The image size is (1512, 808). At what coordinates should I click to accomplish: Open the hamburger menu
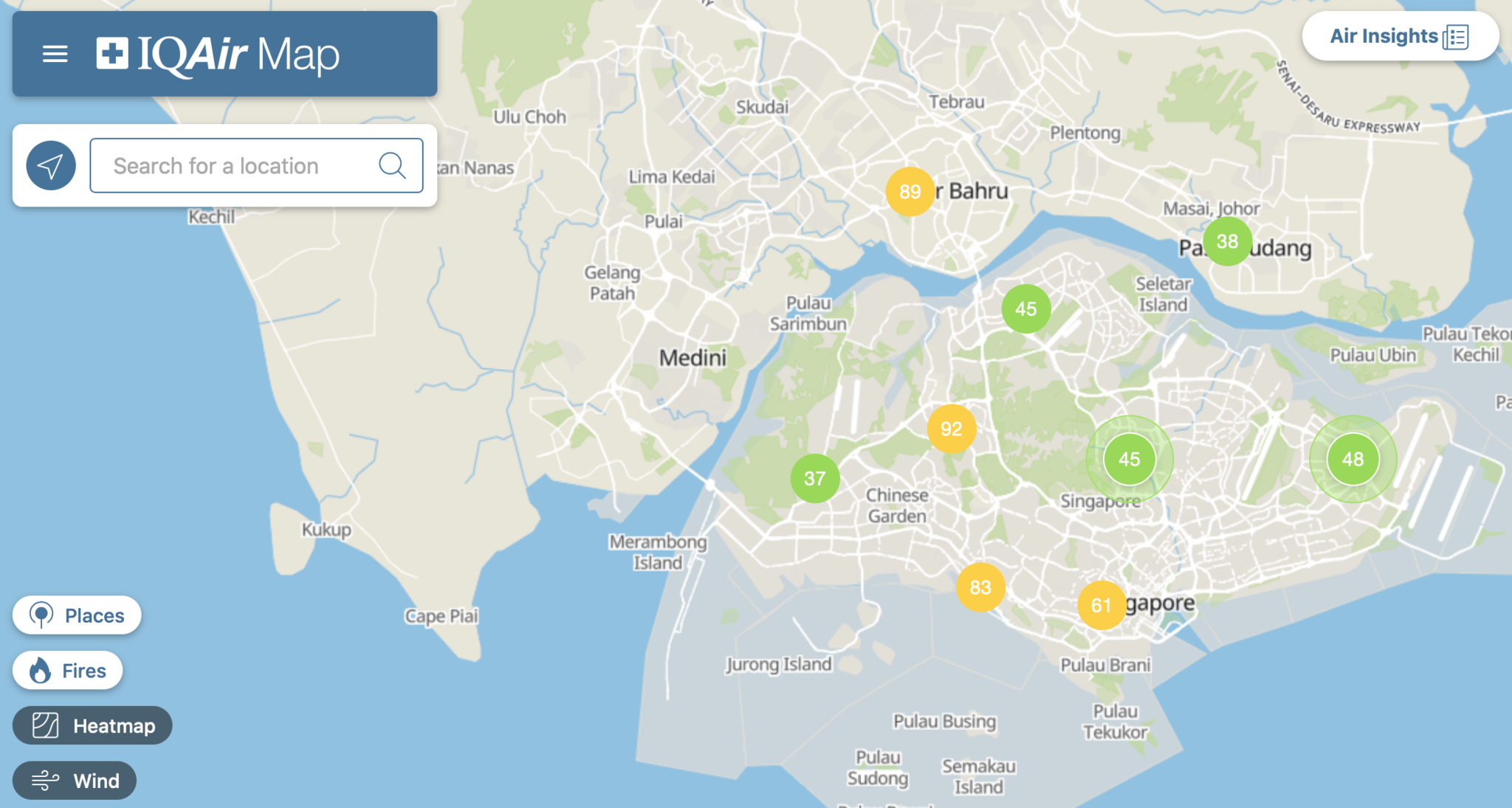coord(55,54)
